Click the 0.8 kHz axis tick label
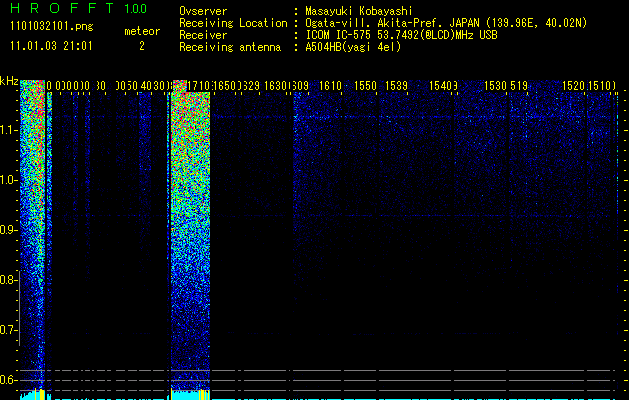 tap(8, 280)
